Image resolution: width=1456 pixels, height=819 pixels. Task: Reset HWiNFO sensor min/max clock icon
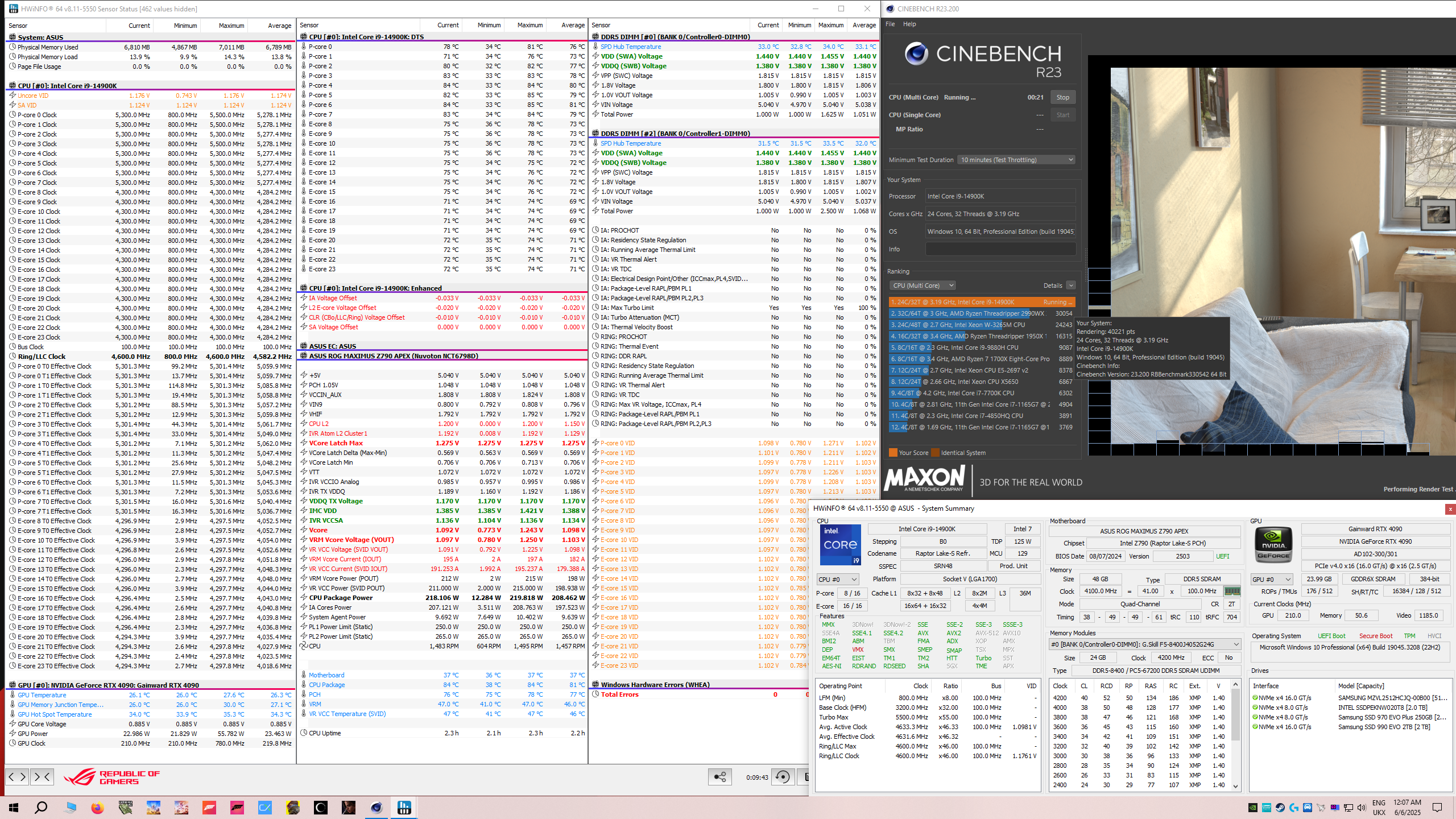coord(783,777)
